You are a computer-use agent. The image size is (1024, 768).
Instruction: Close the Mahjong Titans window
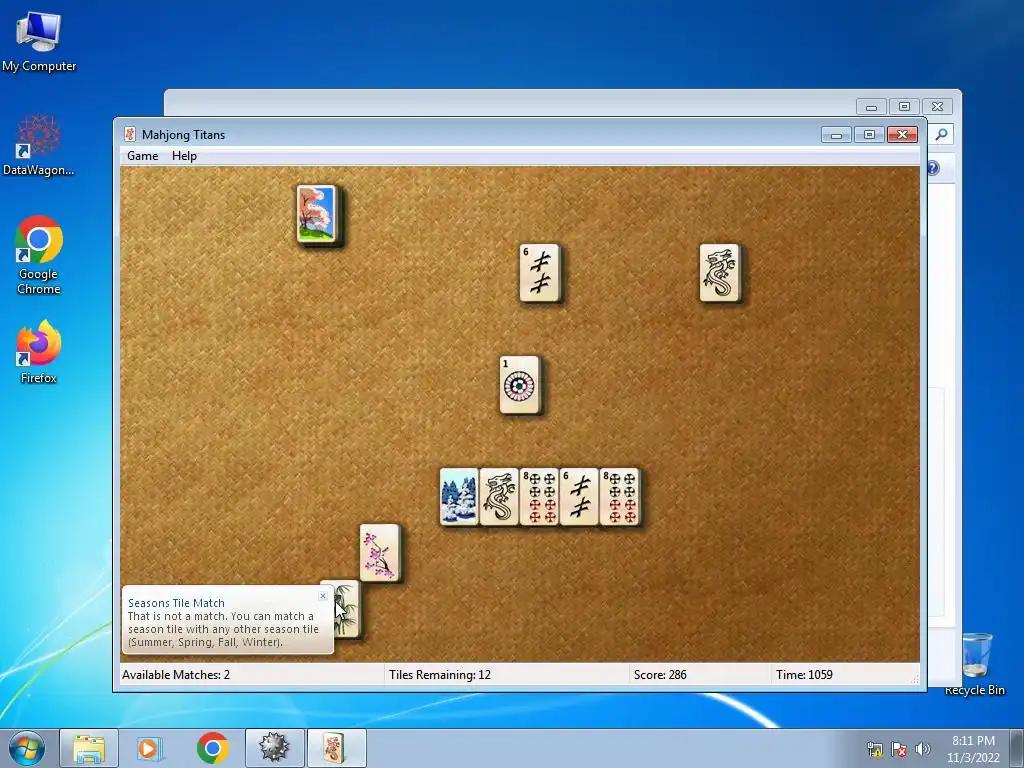pyautogui.click(x=903, y=135)
